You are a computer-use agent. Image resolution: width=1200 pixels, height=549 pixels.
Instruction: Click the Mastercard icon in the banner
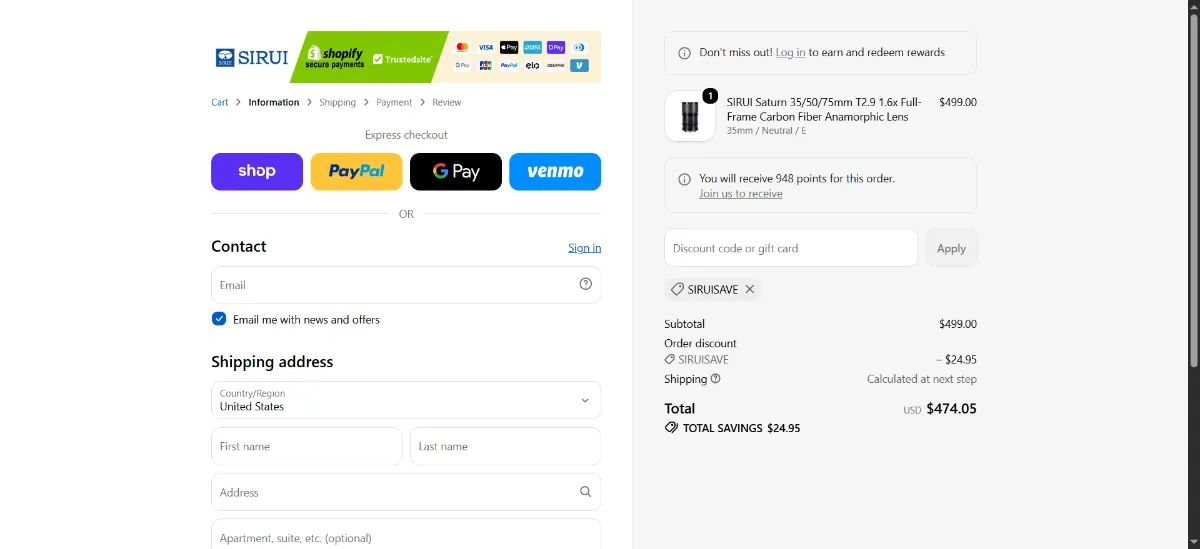462,47
